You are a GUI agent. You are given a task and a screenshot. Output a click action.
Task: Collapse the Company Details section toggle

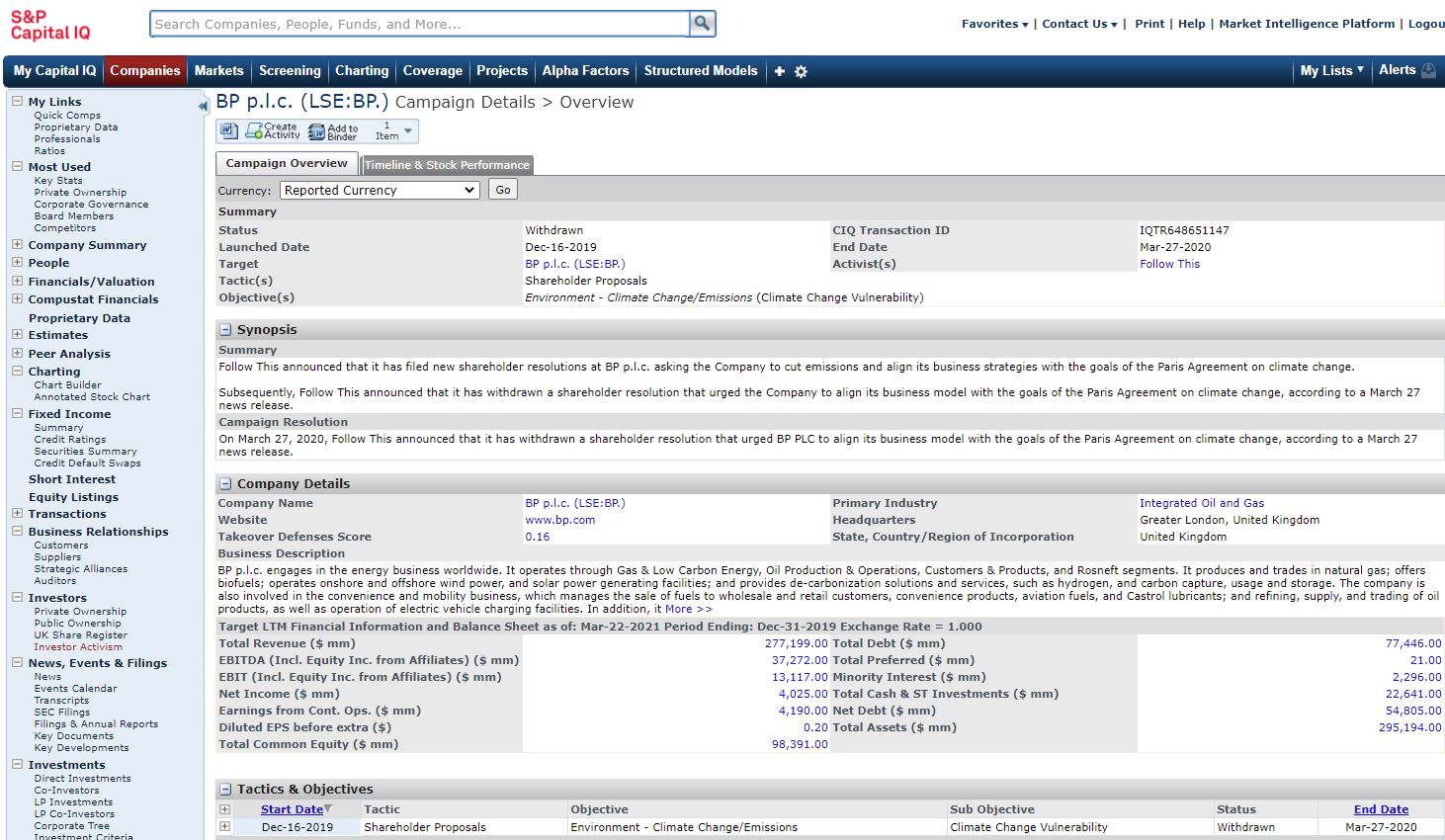225,484
